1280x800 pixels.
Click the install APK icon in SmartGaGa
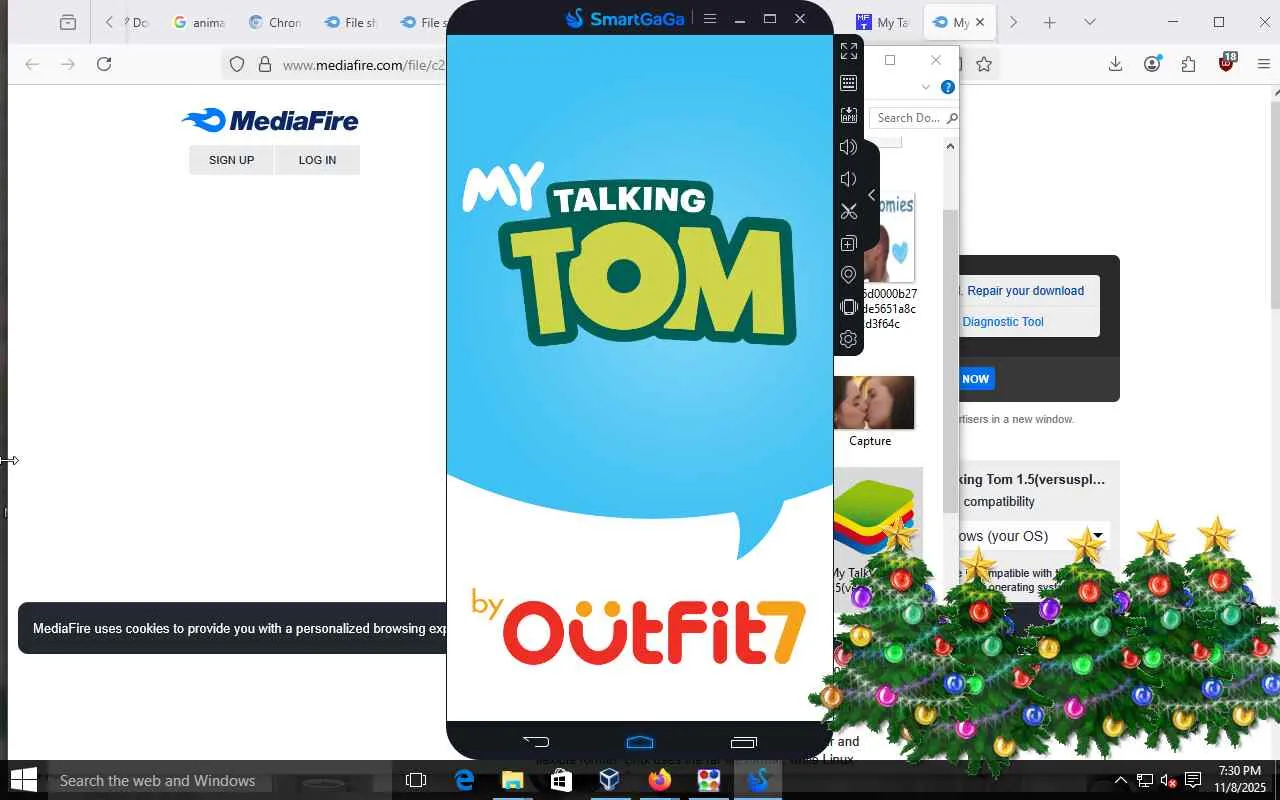849,115
